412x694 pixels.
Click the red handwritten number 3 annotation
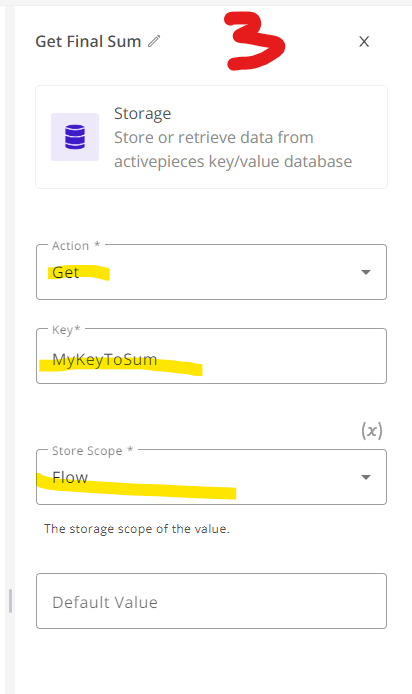[x=254, y=41]
